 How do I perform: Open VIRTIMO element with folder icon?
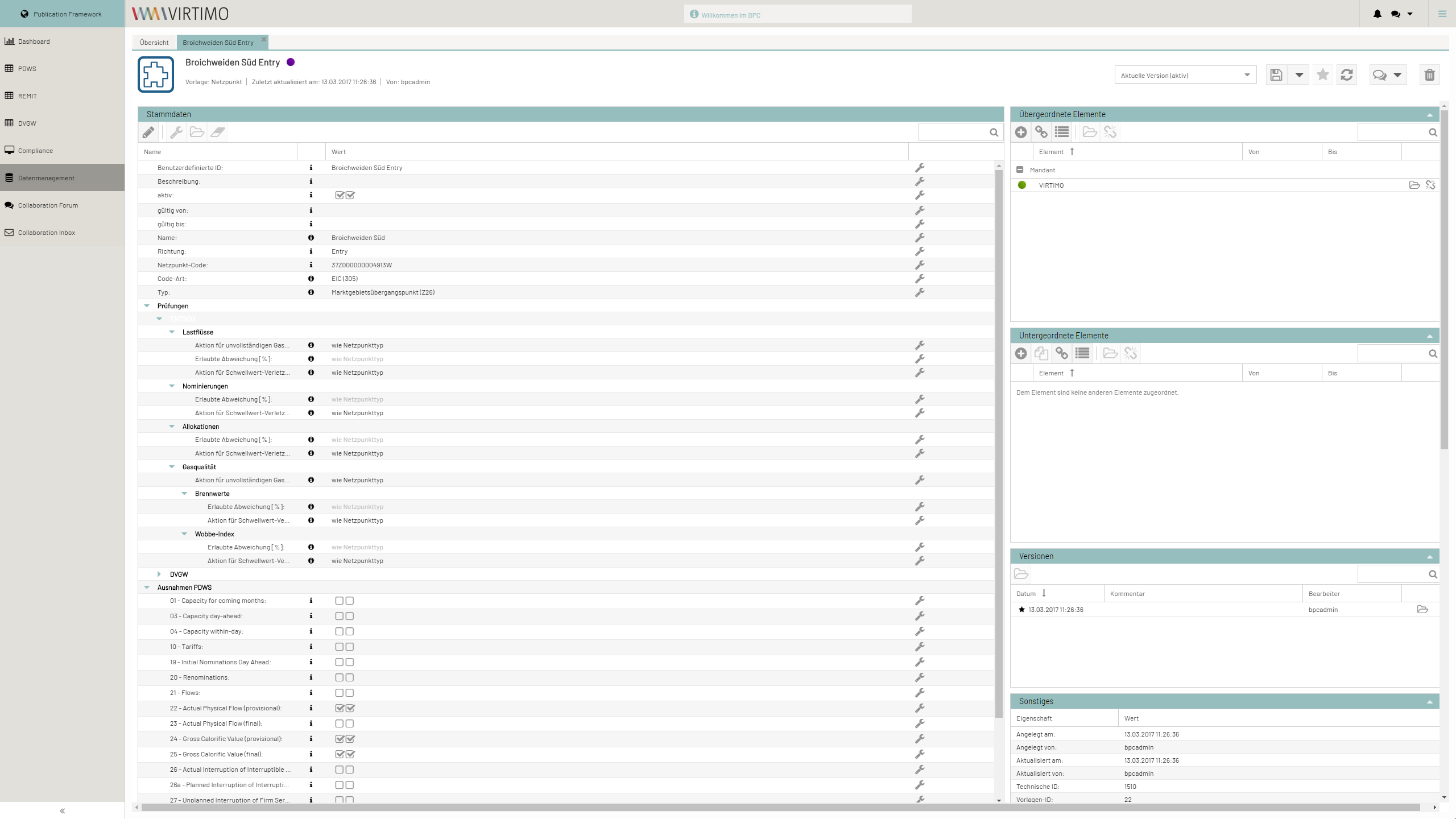(x=1414, y=185)
